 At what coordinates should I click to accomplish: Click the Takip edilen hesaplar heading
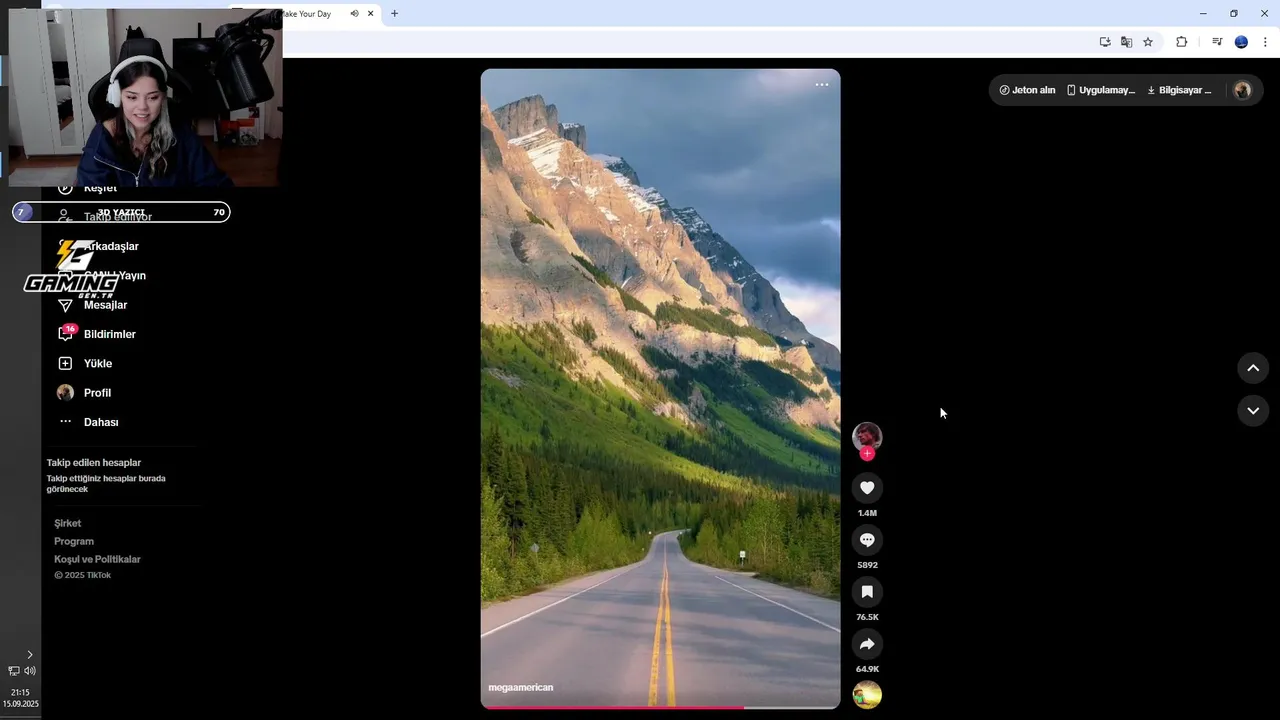(x=93, y=463)
